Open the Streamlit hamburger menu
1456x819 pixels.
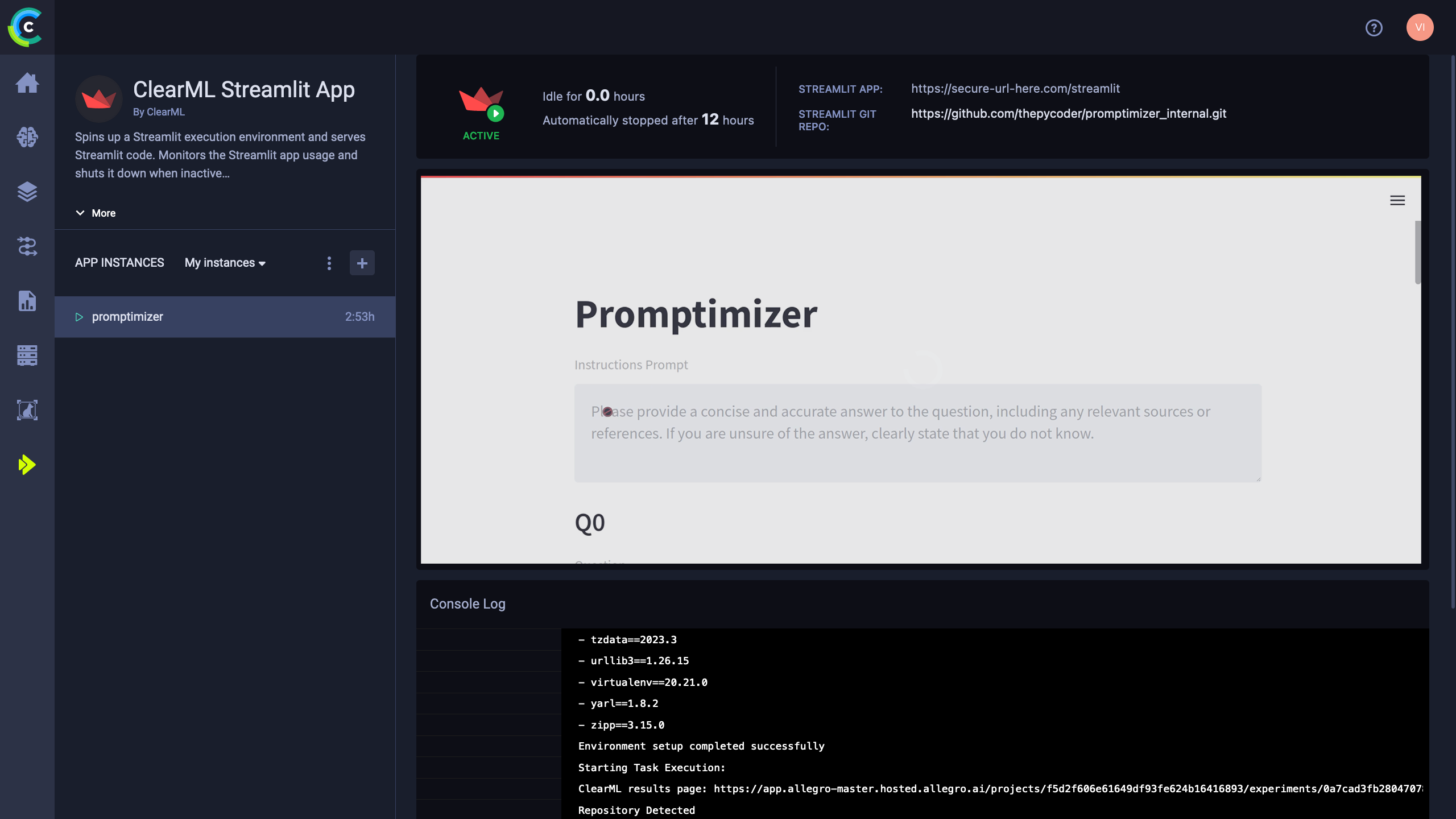(1397, 200)
